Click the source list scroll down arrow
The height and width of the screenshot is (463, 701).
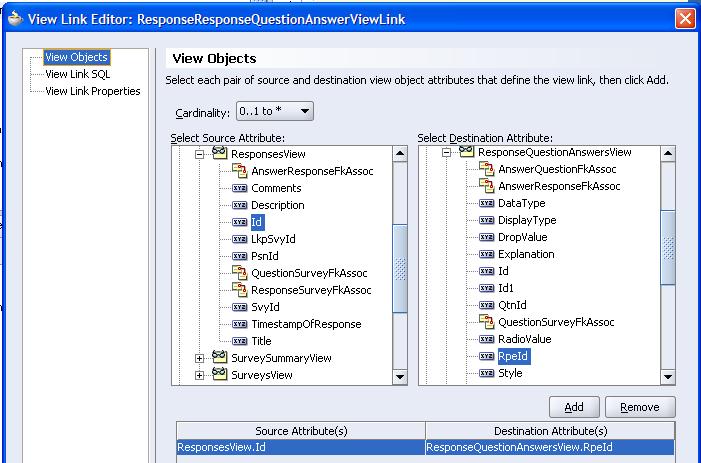[x=400, y=377]
